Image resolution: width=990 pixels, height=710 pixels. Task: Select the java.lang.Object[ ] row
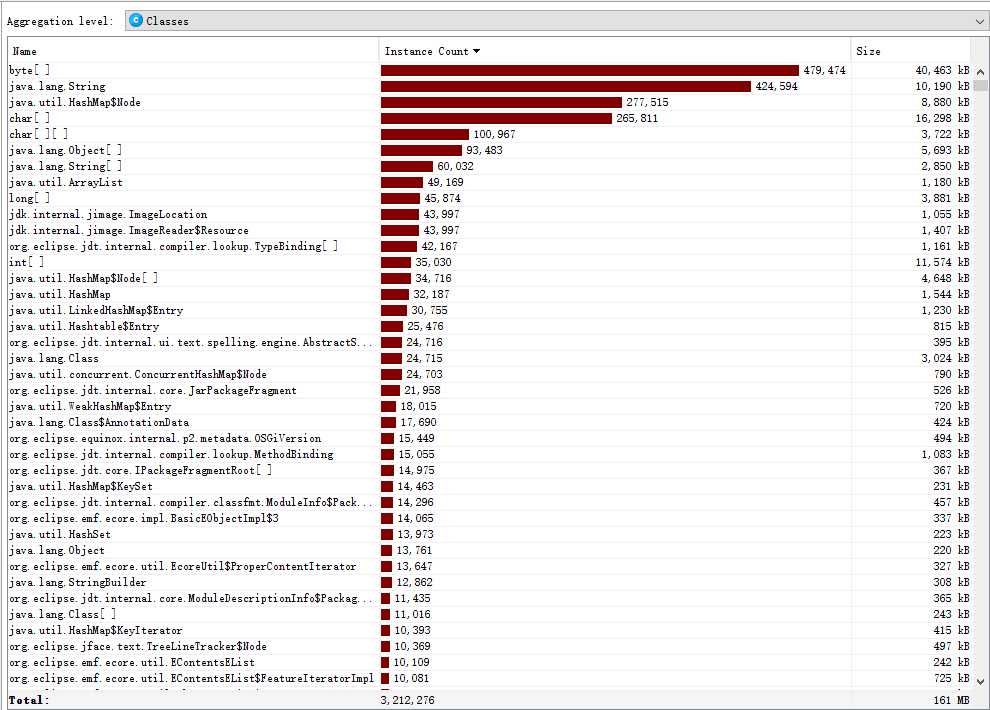tap(489, 150)
